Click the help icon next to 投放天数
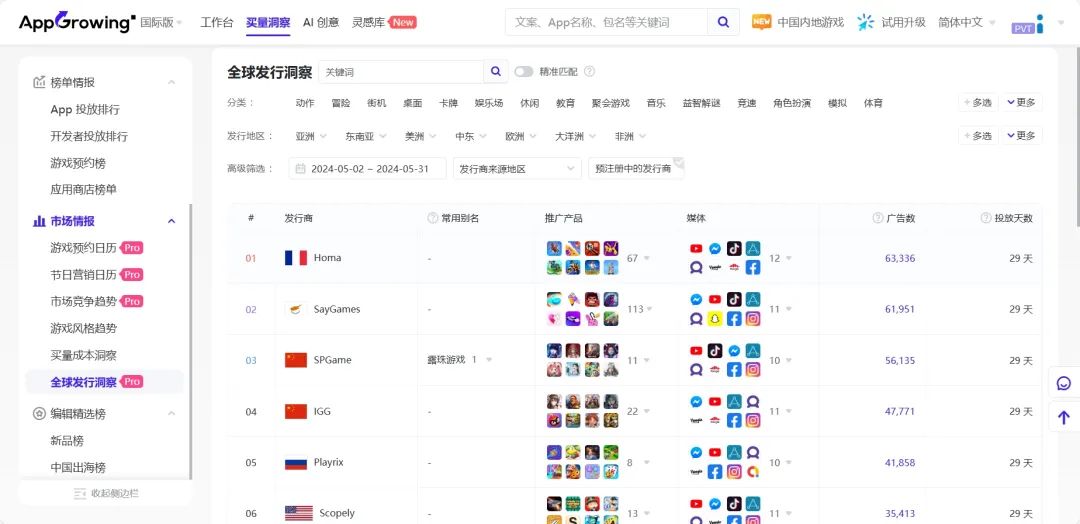This screenshot has height=524, width=1080. pyautogui.click(x=986, y=218)
